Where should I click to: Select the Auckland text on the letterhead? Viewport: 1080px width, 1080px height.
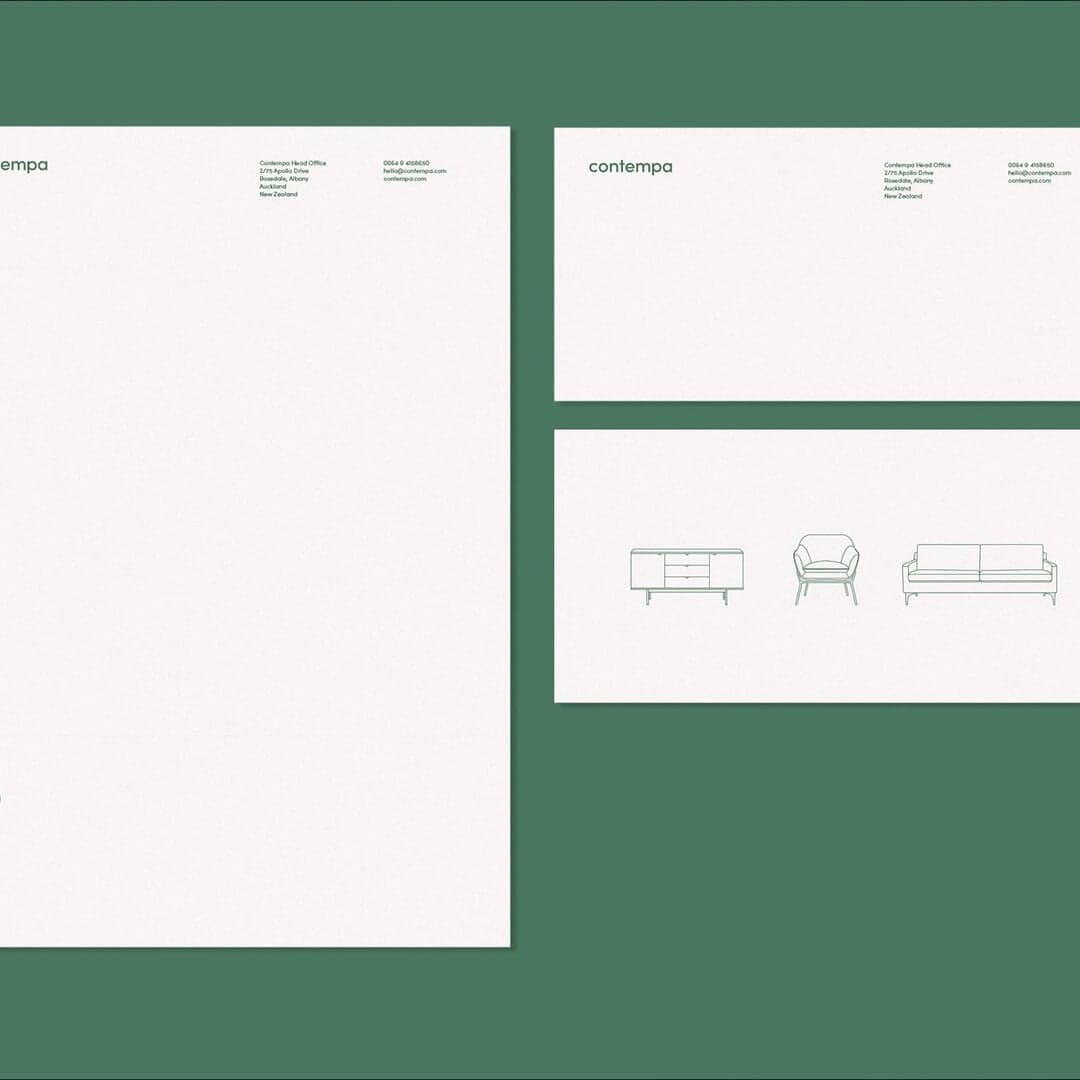271,185
